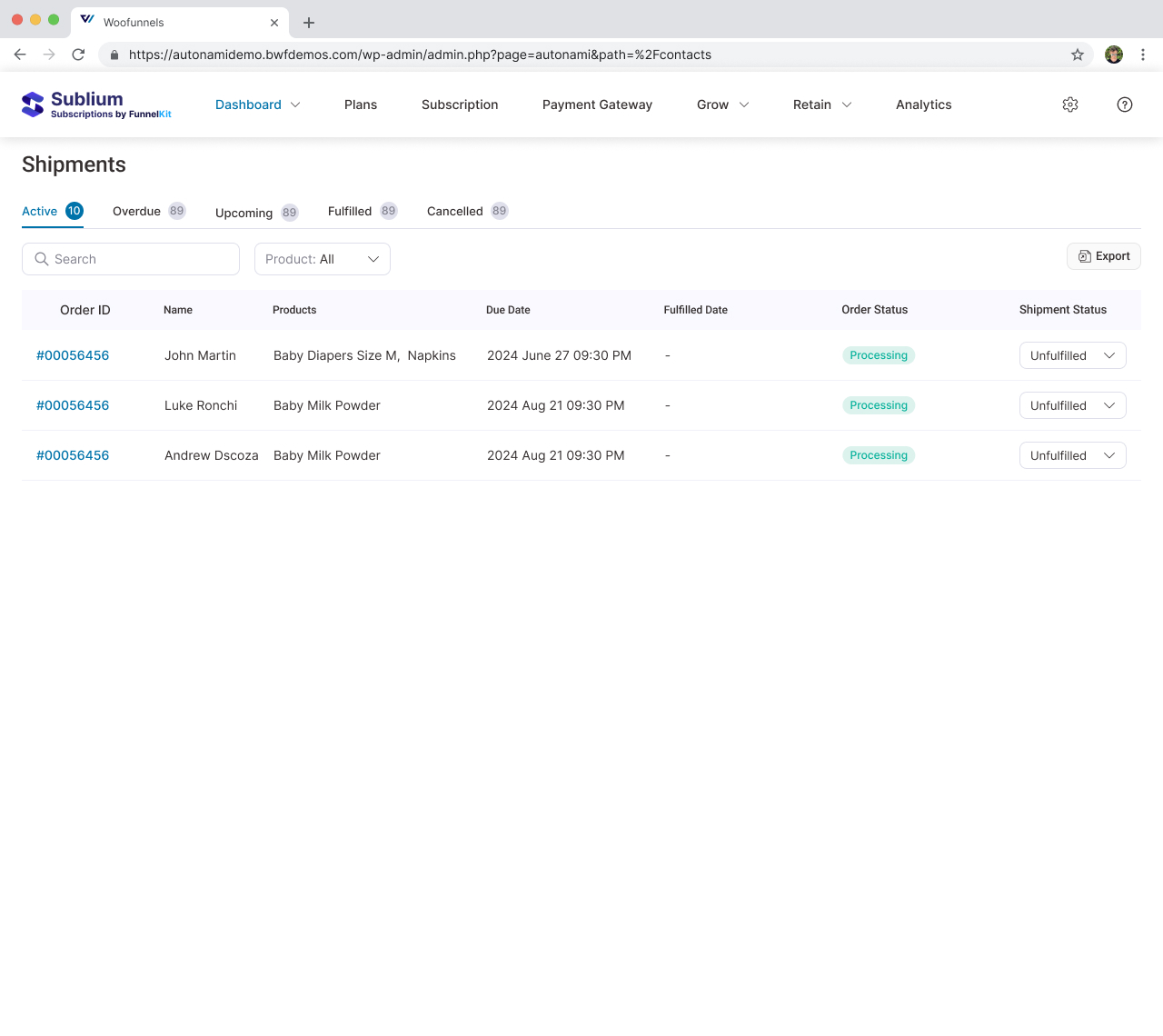Click the browser profile avatar

(1114, 55)
